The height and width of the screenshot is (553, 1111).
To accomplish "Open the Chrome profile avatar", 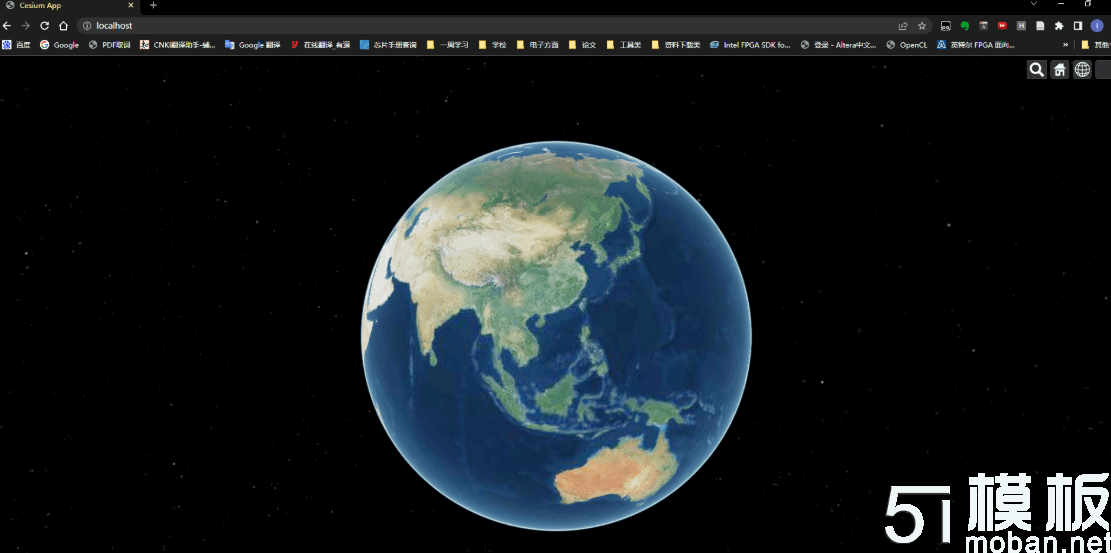I will click(x=1097, y=26).
